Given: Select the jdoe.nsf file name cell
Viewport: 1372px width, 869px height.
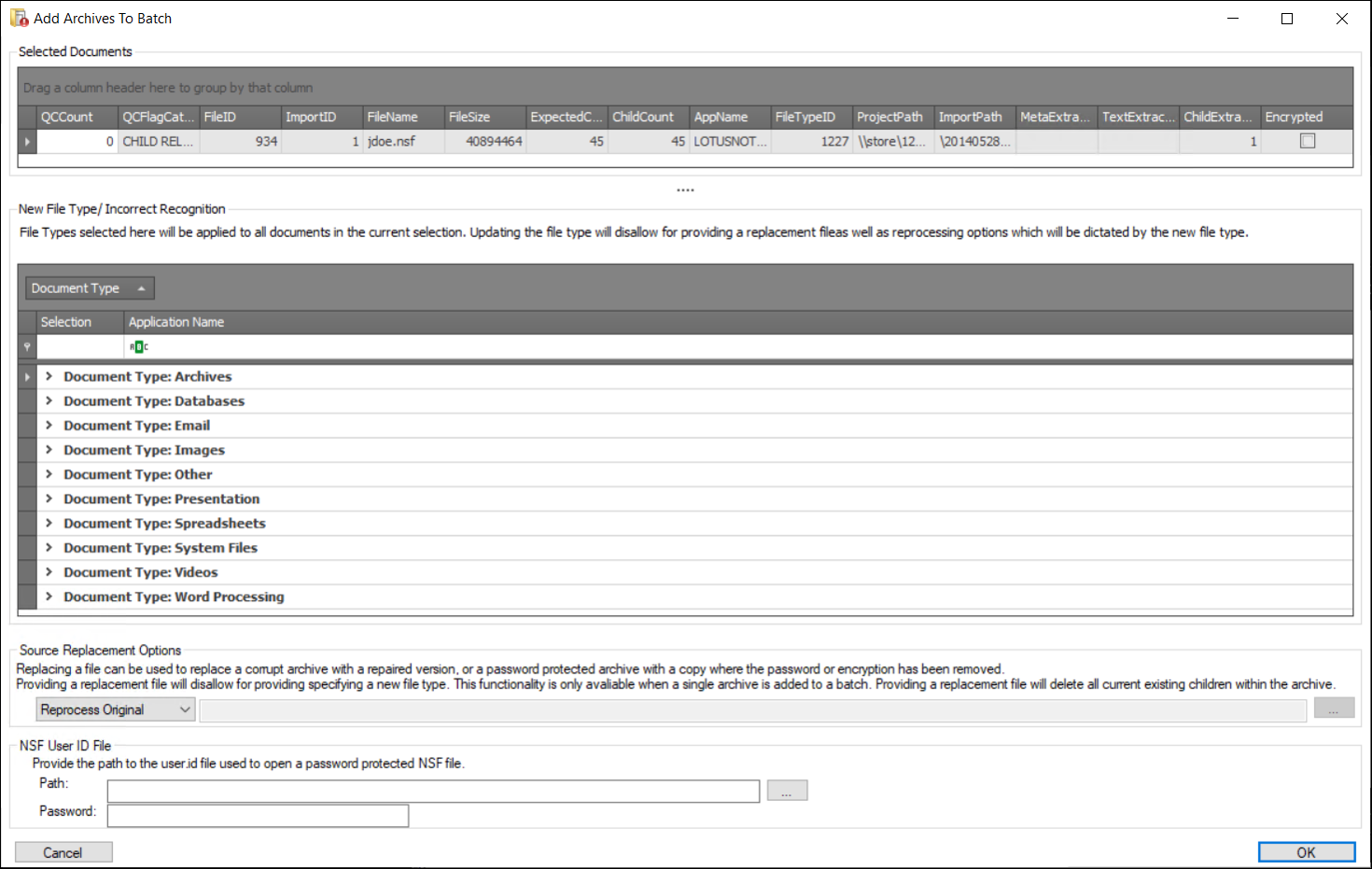Looking at the screenshot, I should point(403,141).
